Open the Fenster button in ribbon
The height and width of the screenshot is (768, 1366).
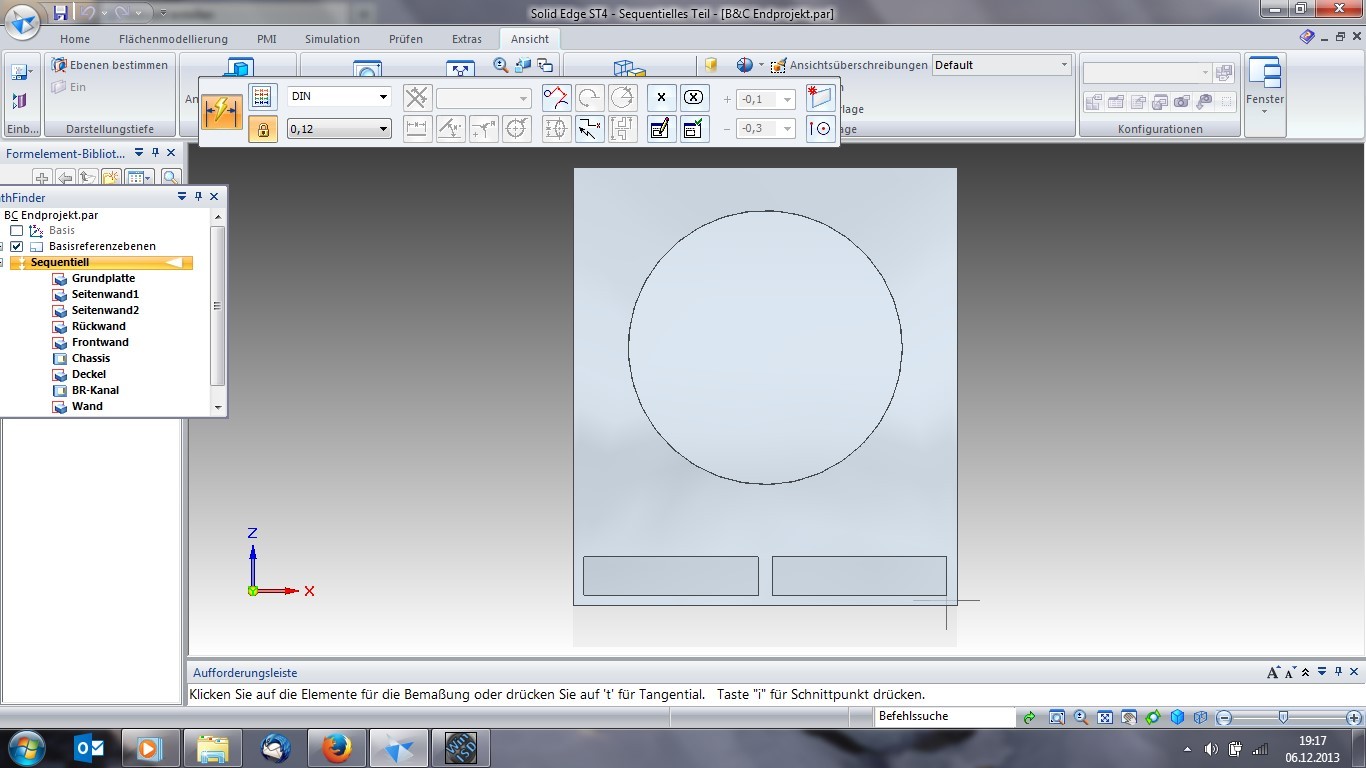1265,86
